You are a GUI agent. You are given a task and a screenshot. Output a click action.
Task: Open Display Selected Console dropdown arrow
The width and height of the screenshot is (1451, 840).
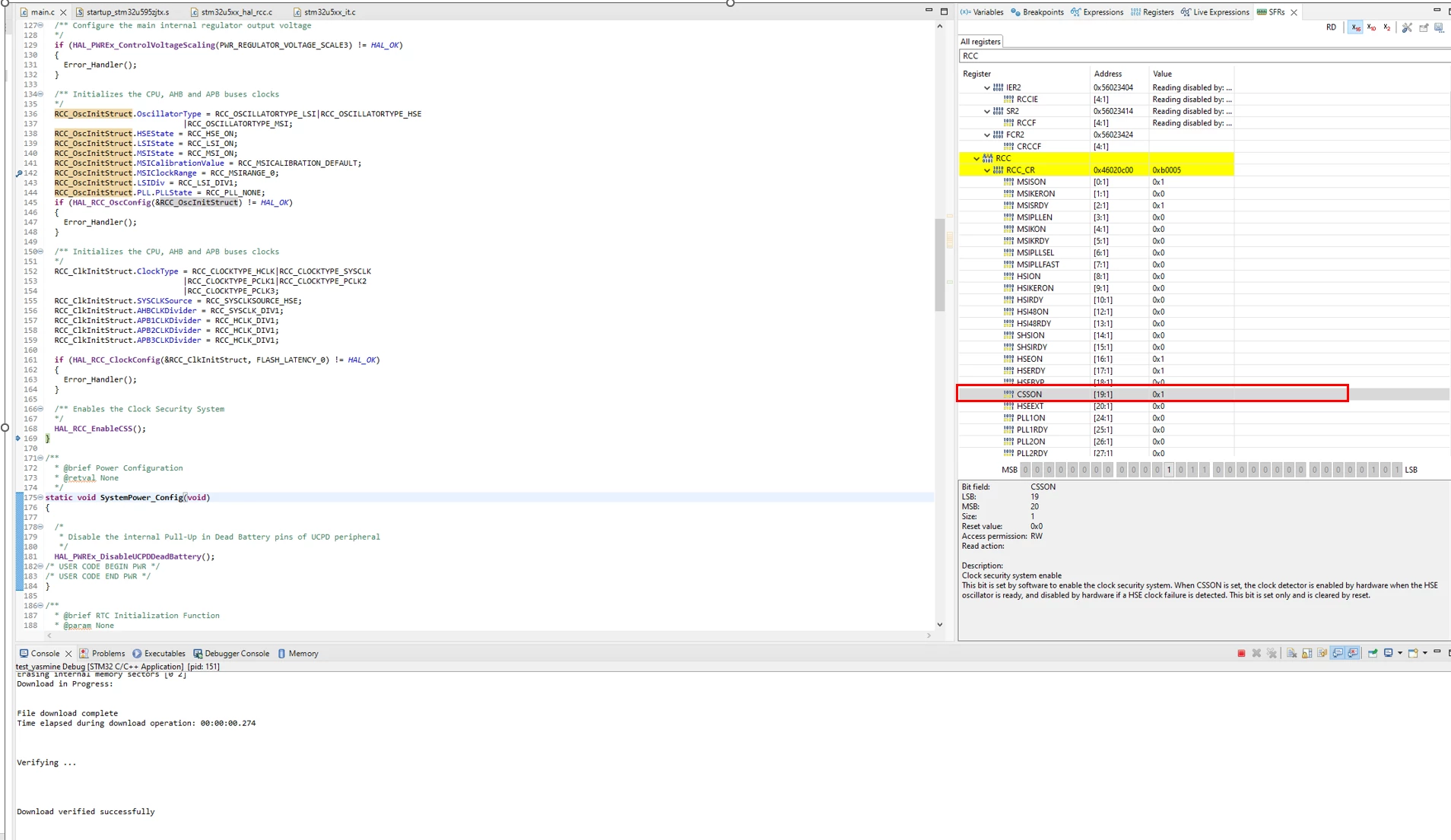(1399, 654)
